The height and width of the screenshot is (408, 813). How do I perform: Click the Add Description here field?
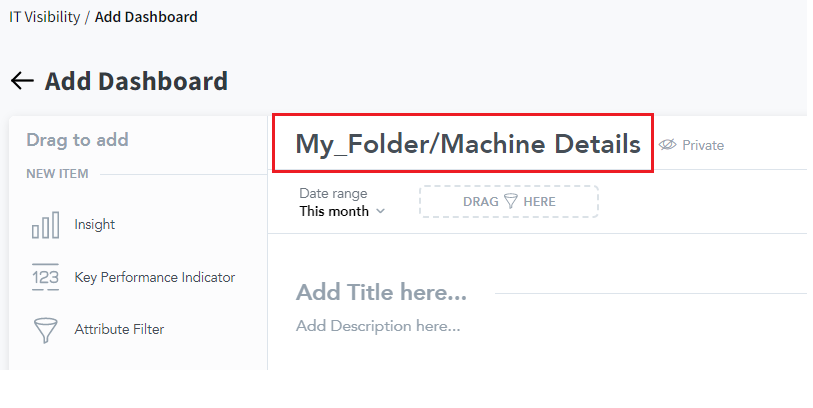[x=377, y=326]
